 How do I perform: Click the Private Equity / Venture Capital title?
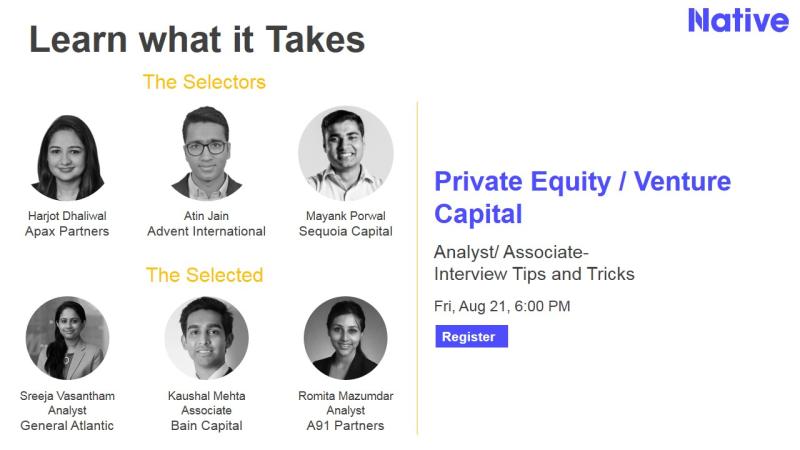[583, 197]
